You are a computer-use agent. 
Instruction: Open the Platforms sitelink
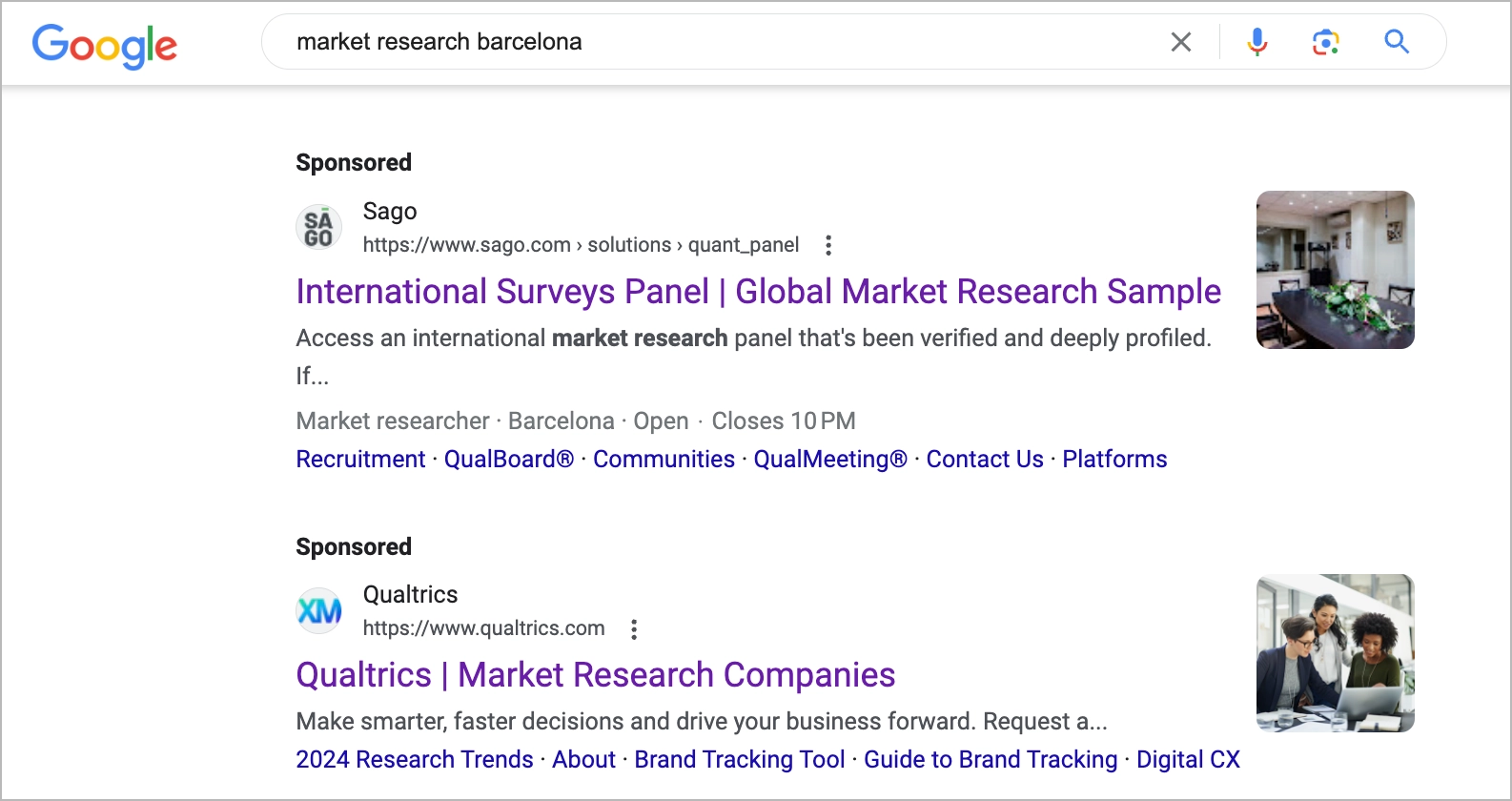1114,460
